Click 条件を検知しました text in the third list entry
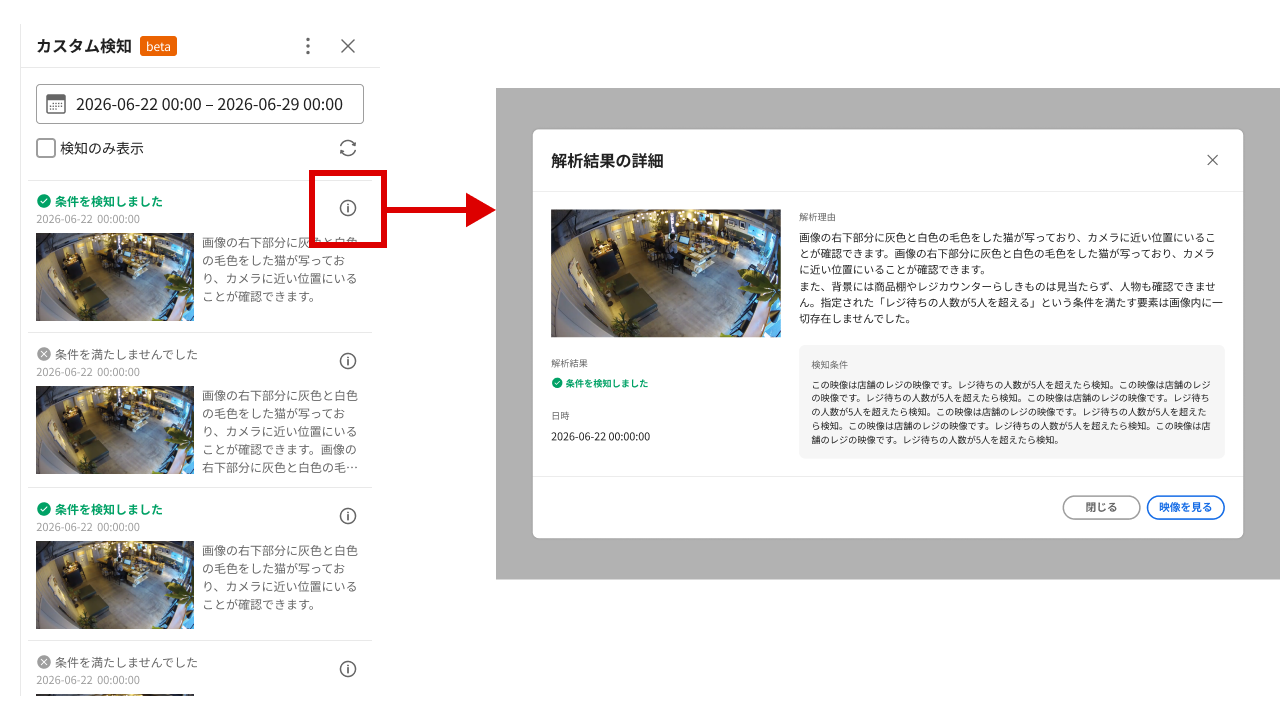The image size is (1280, 720). (x=109, y=509)
